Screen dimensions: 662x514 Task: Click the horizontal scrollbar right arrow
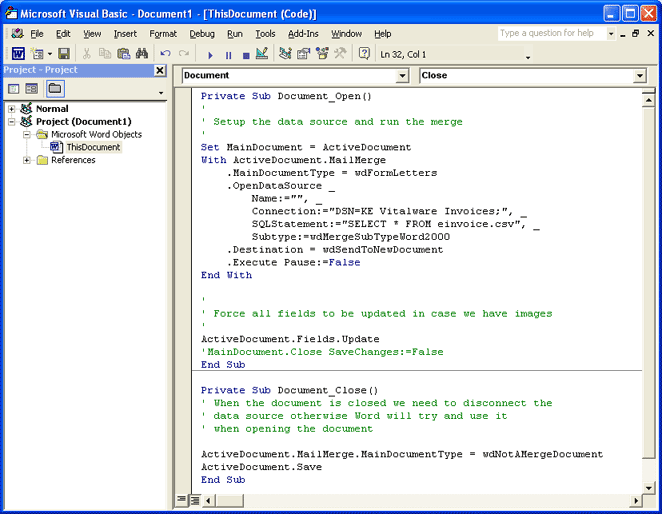(x=636, y=501)
